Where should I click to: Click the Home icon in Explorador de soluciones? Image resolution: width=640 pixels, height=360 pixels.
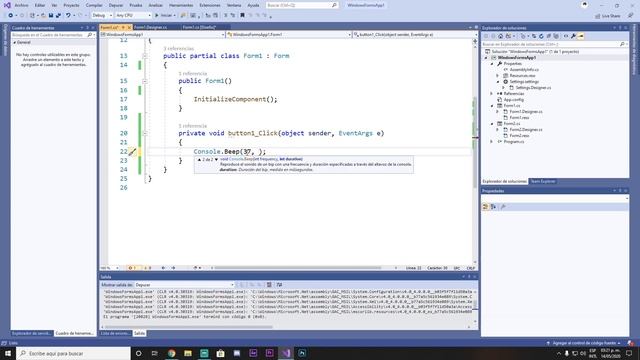point(500,36)
